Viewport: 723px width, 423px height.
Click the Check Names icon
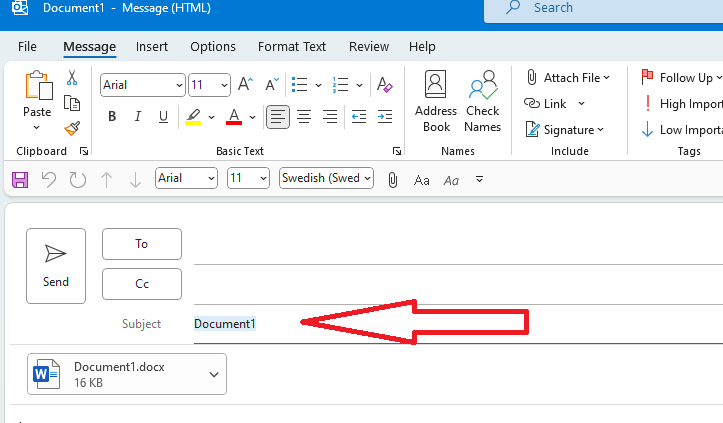tap(482, 102)
